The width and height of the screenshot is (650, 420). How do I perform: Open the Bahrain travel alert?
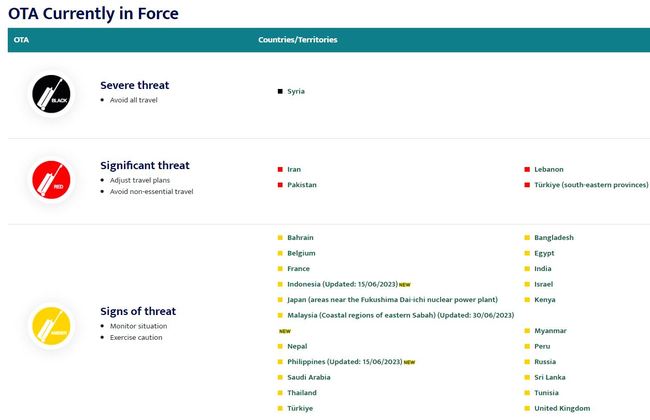[300, 237]
